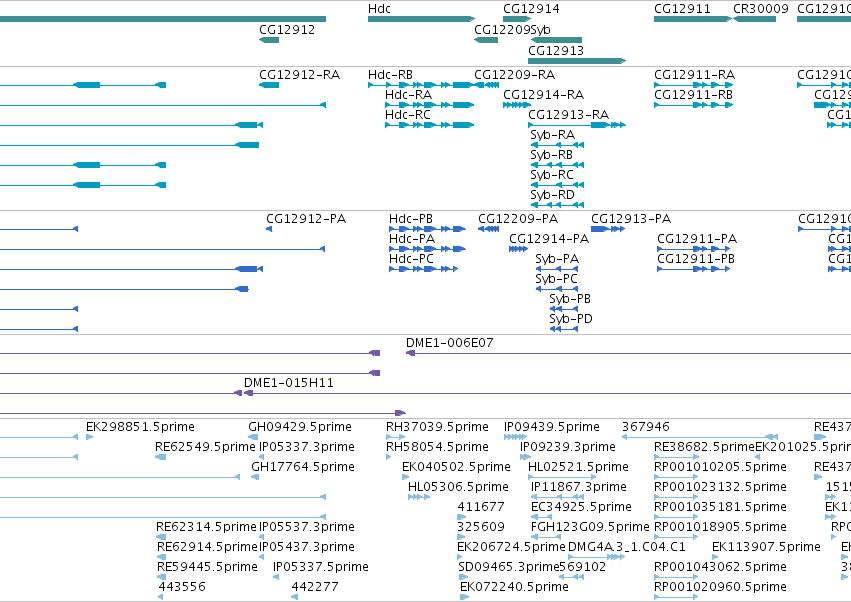Screen dimensions: 851x602
Task: Click protein Syb-PB
Action: point(570,299)
